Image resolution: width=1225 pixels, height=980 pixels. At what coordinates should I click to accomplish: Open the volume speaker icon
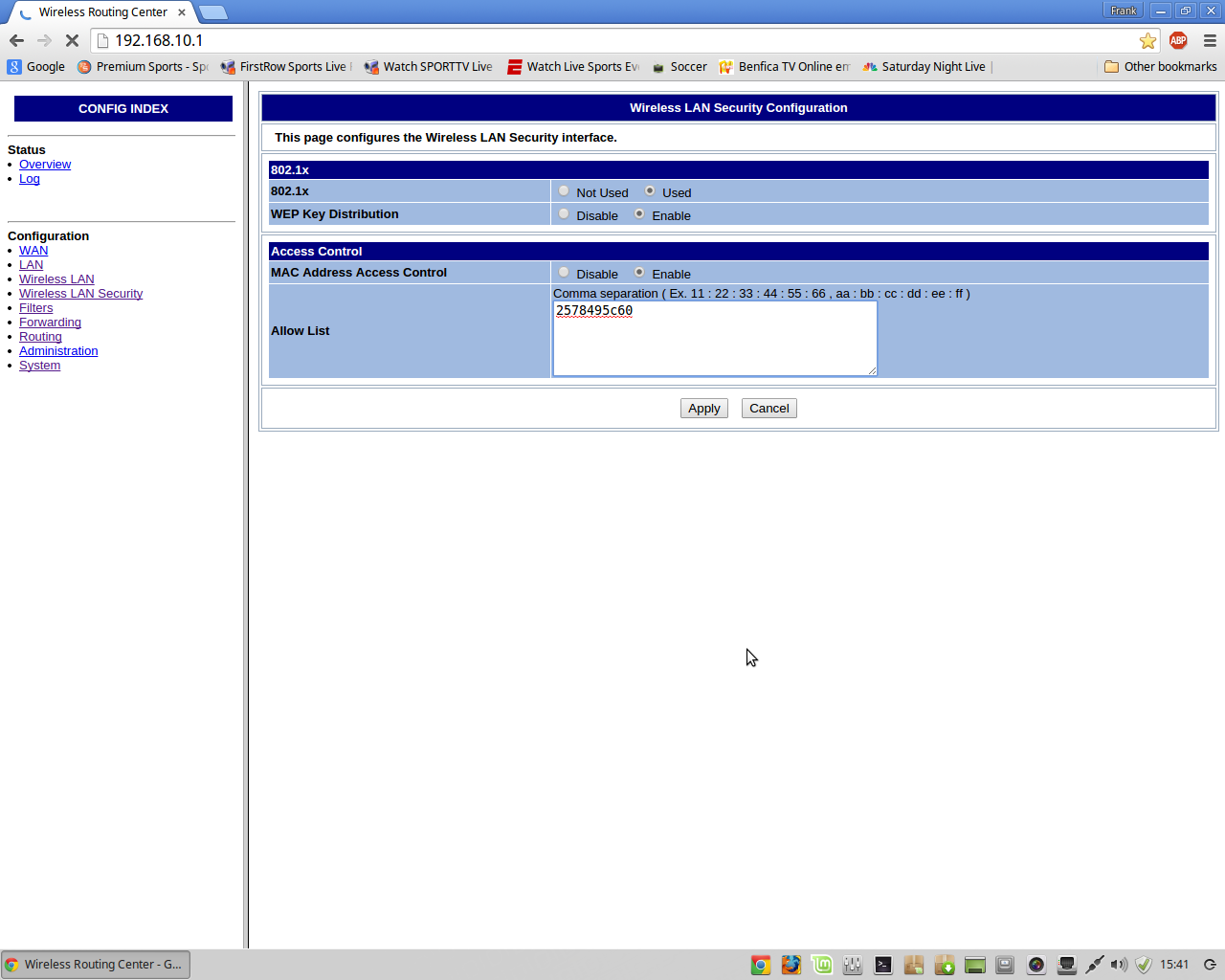click(x=1119, y=965)
